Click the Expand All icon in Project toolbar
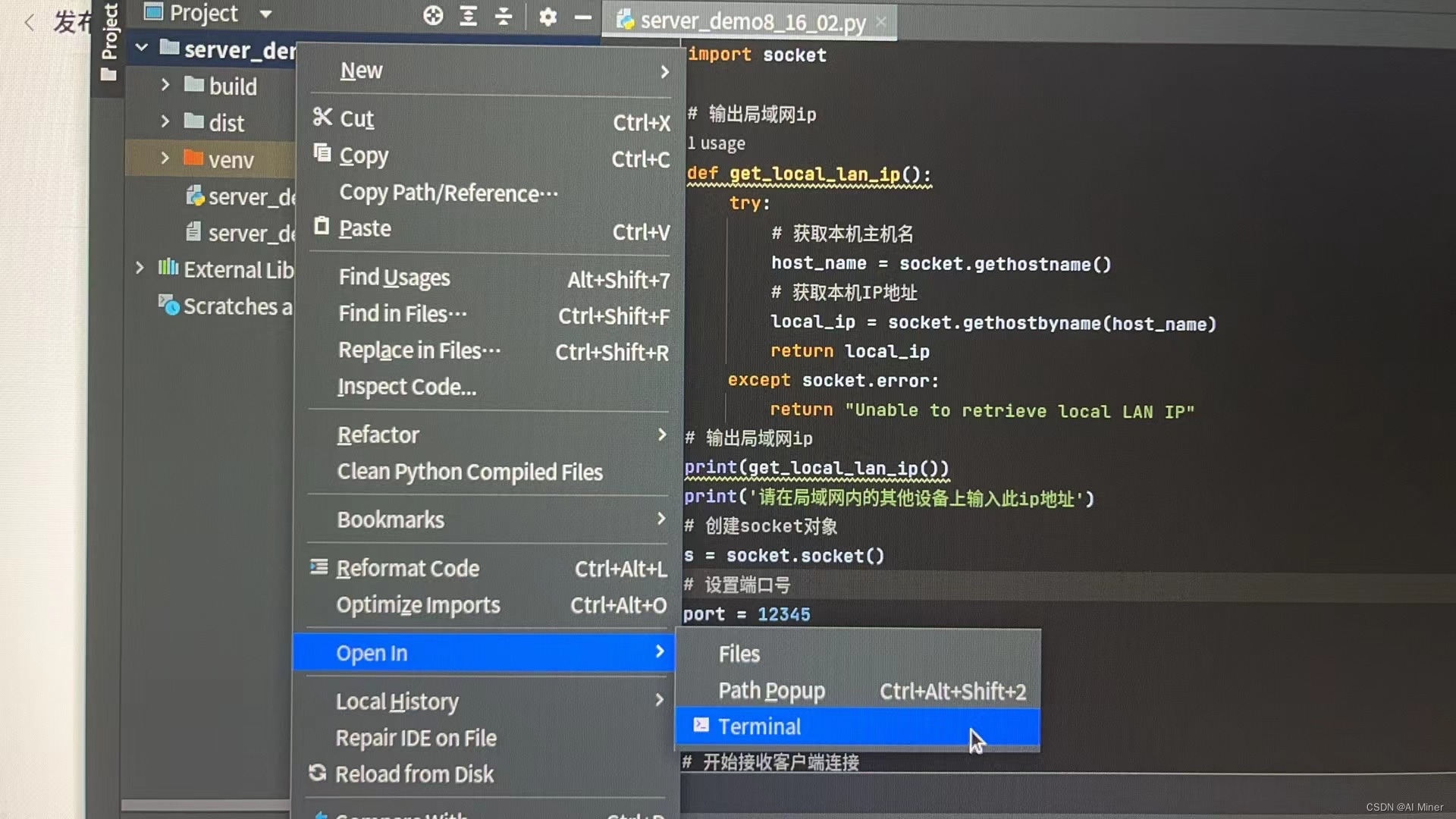Screen dimensions: 1456x819 pos(468,16)
